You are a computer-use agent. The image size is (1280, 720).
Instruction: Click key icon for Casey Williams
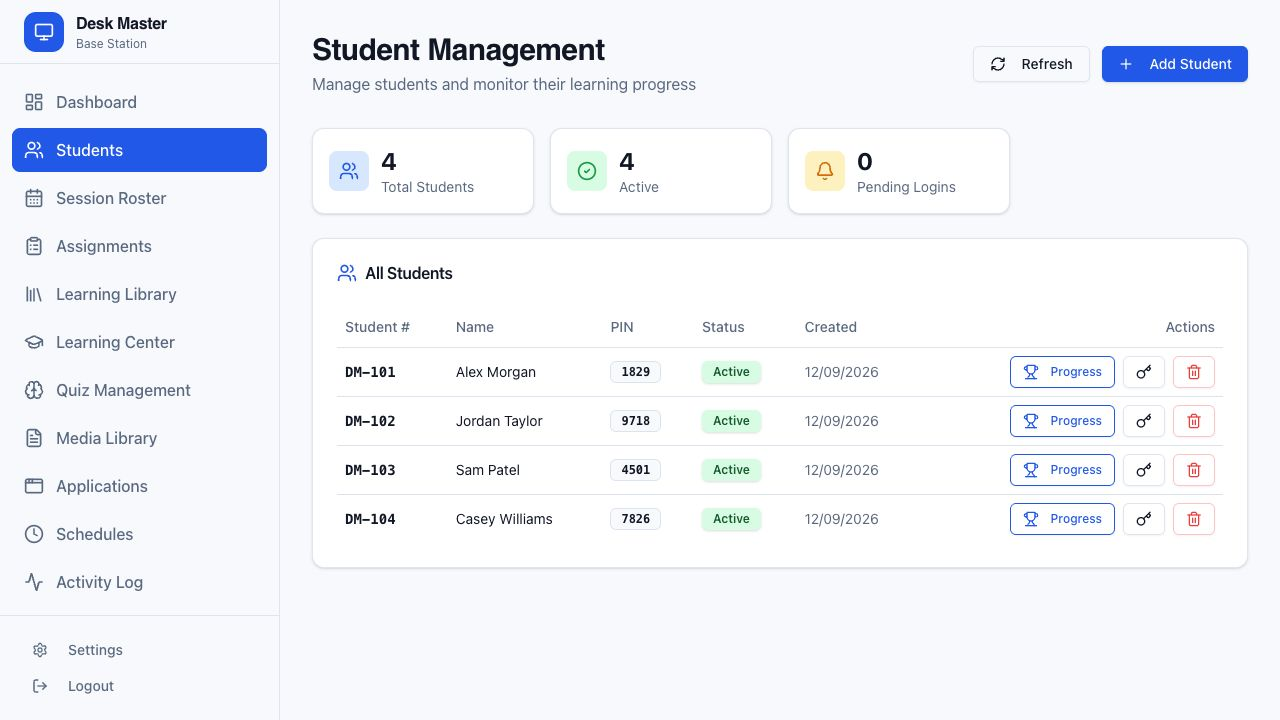(x=1144, y=519)
